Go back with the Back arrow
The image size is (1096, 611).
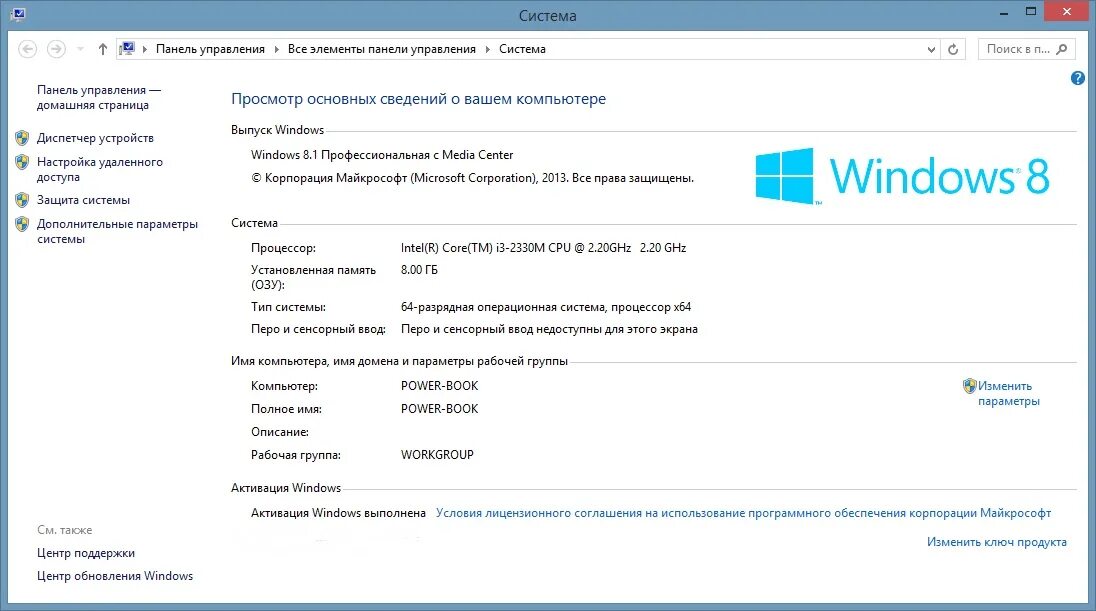click(x=27, y=49)
